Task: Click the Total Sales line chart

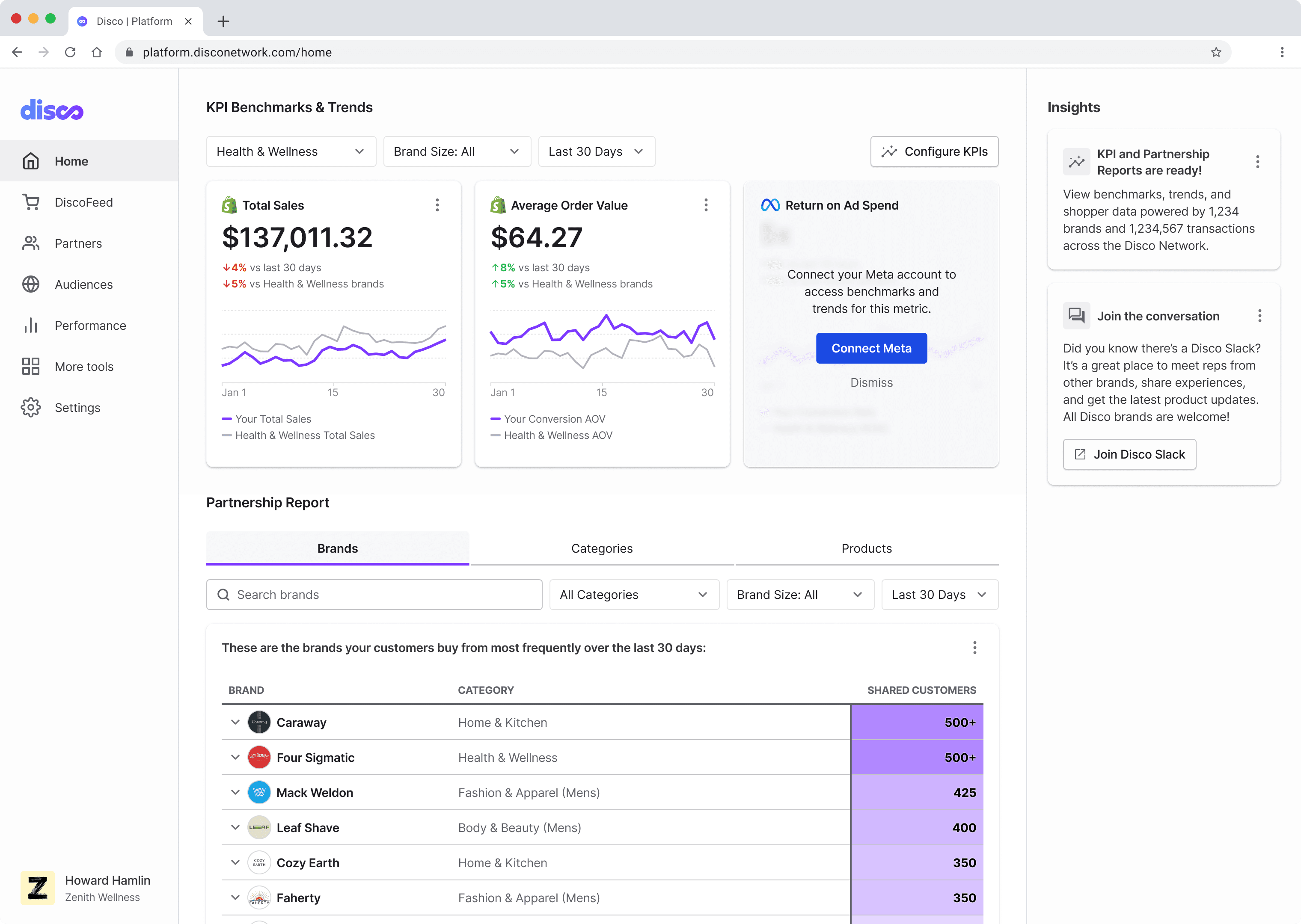Action: (x=333, y=346)
